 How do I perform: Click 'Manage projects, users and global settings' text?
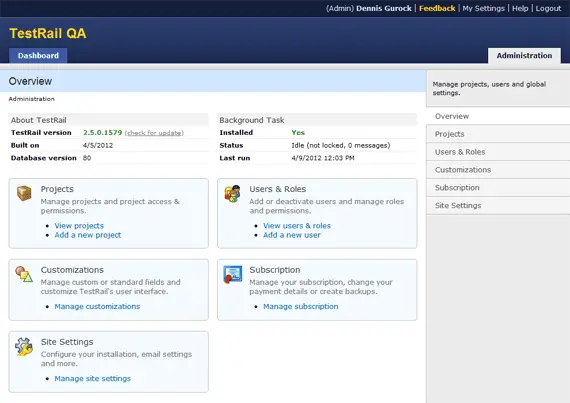[x=489, y=88]
